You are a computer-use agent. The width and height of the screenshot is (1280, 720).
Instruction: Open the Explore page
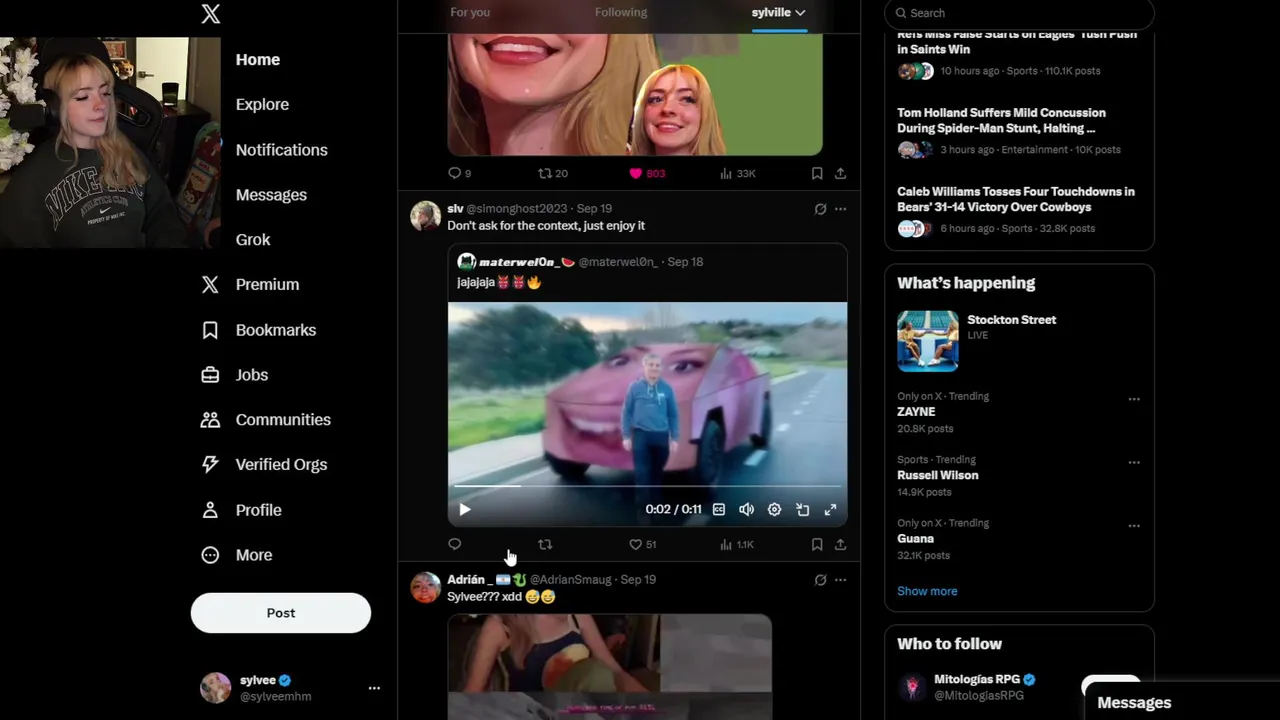pos(262,105)
